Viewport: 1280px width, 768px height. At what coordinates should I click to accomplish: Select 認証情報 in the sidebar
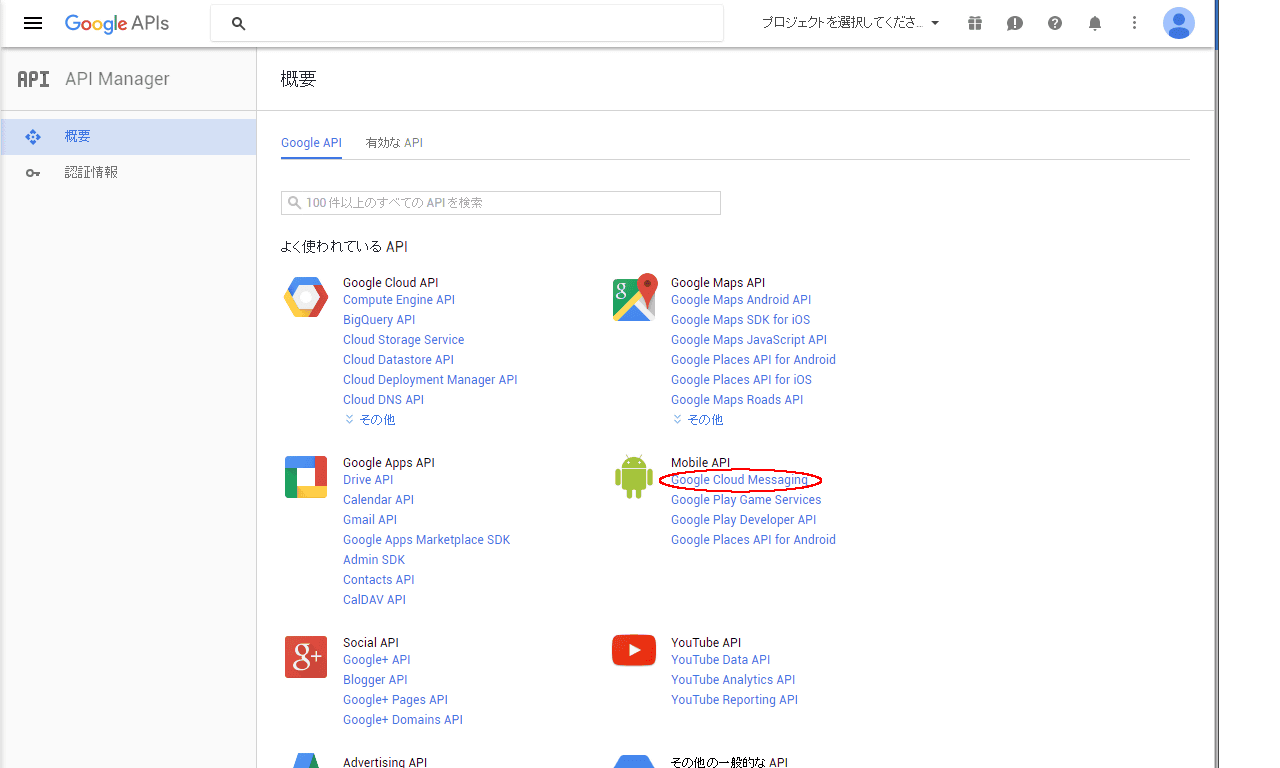128,173
